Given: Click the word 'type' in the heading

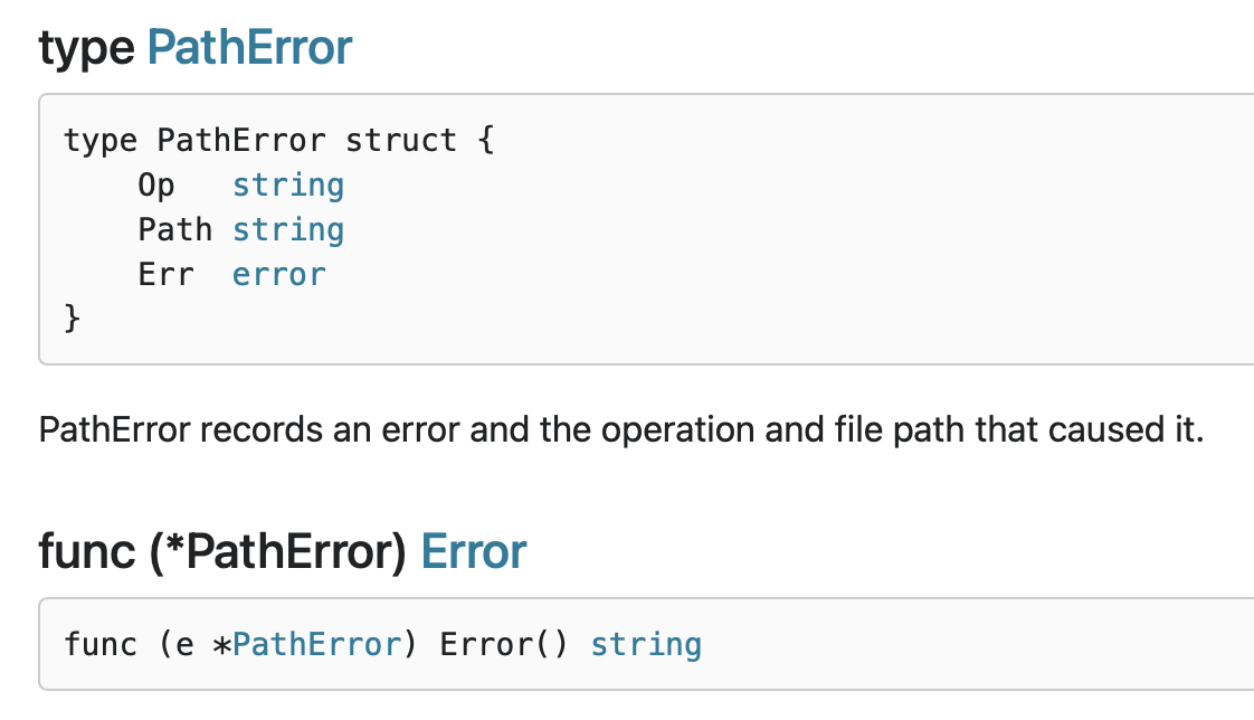Looking at the screenshot, I should pos(86,48).
